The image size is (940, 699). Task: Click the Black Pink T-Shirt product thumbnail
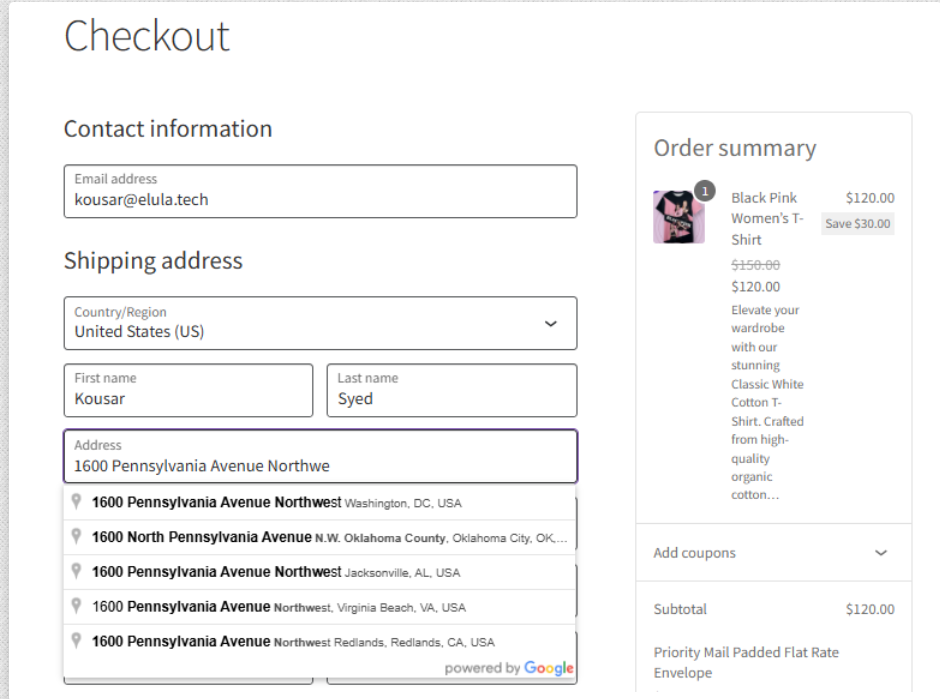(x=679, y=217)
